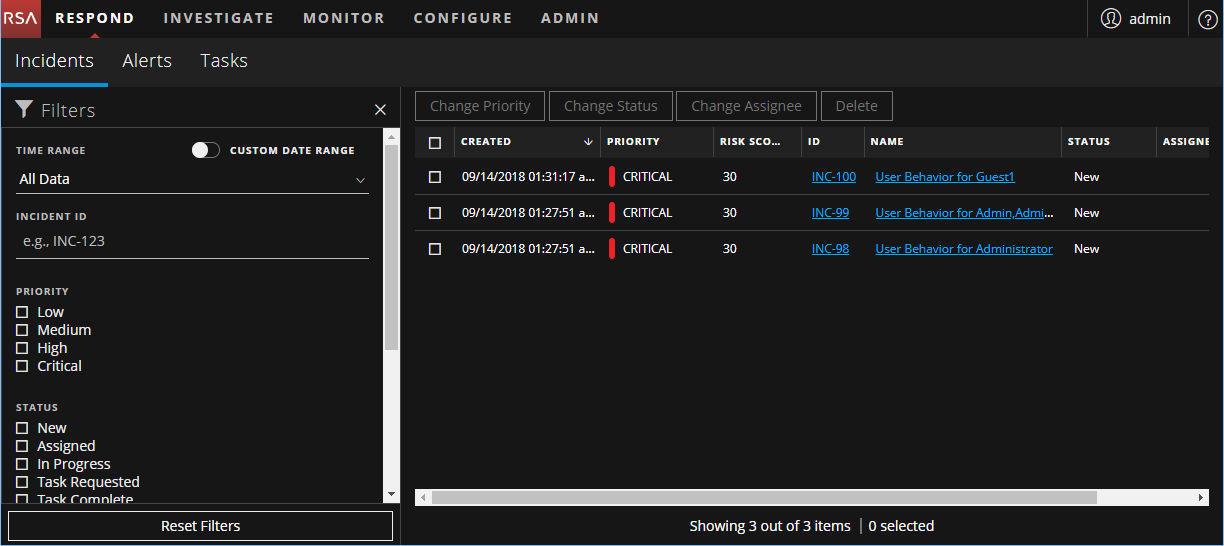Viewport: 1224px width, 546px height.
Task: Toggle the Custom Date Range switch
Action: 206,150
